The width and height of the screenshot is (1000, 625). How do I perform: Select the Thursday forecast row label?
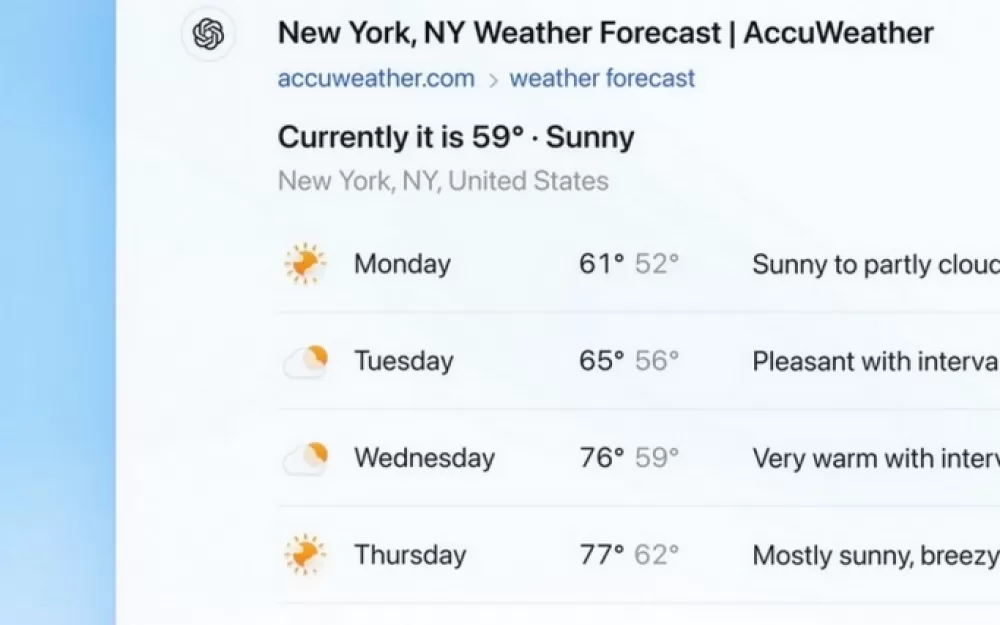(410, 555)
